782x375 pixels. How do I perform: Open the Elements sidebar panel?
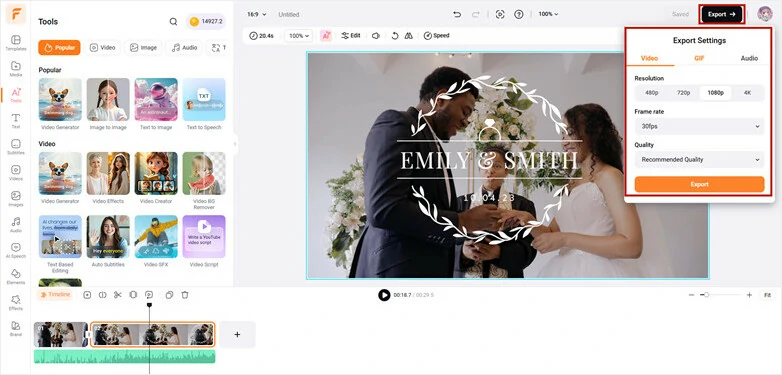coord(15,276)
